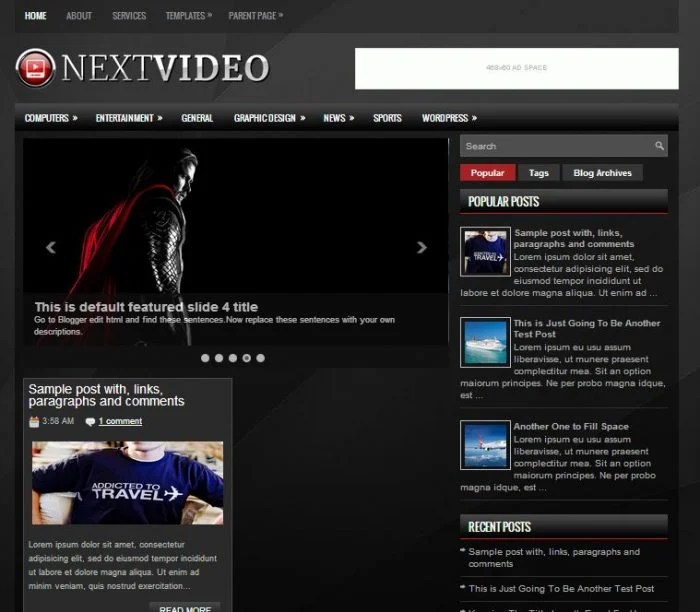Open the Entertainment category dropdown
This screenshot has width=700, height=612.
(x=129, y=118)
